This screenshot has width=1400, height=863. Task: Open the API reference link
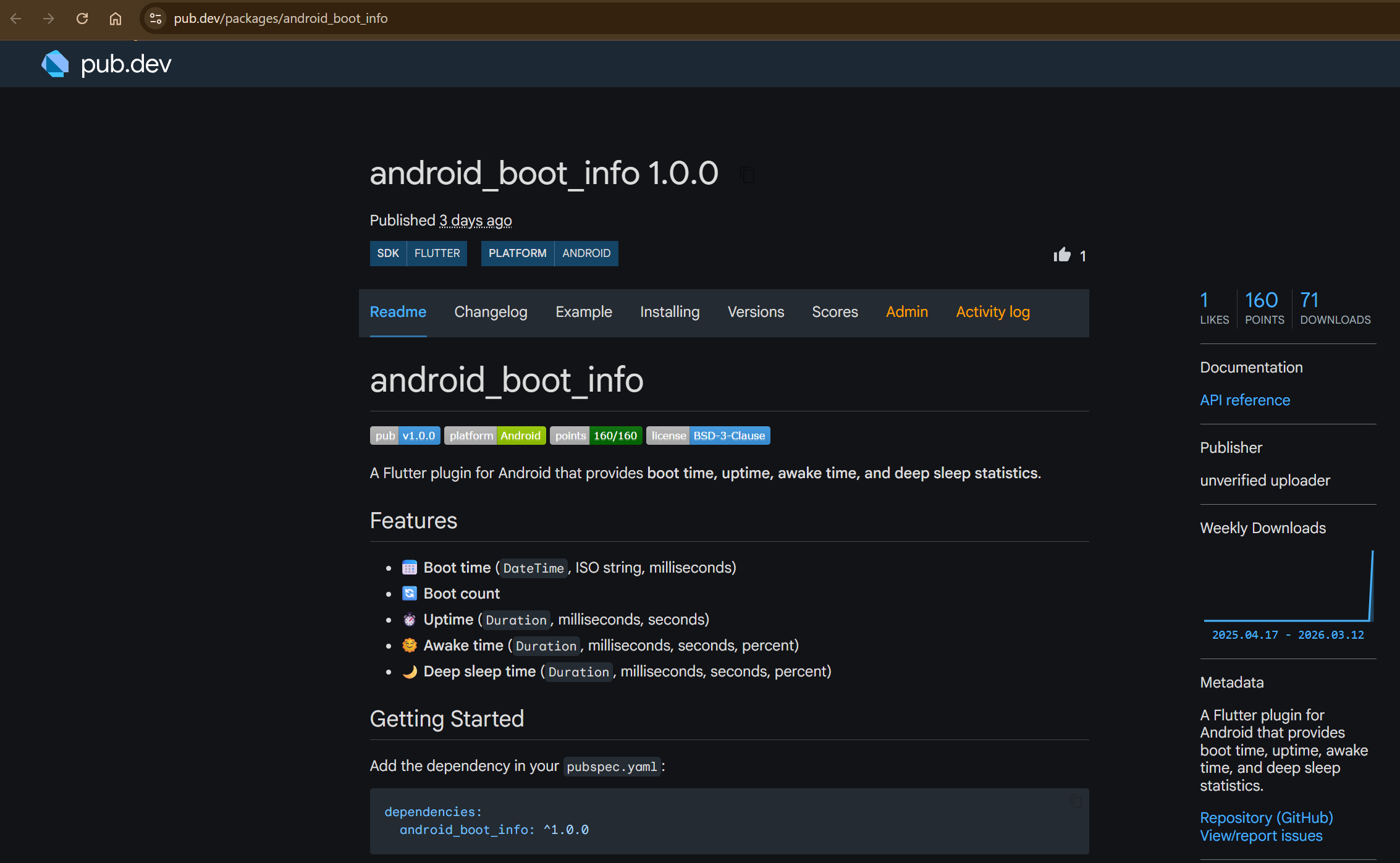[x=1245, y=400]
